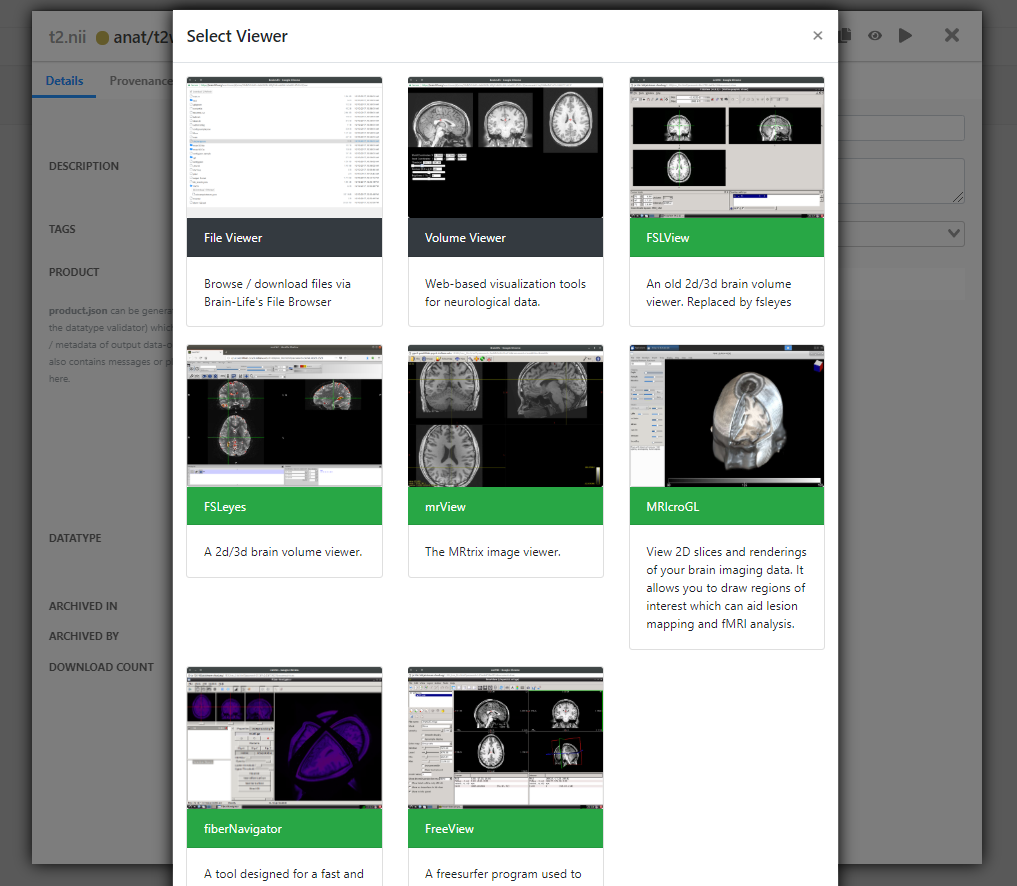Open the FSLView screenshot thumbnail
The image size is (1017, 886).
(x=726, y=147)
